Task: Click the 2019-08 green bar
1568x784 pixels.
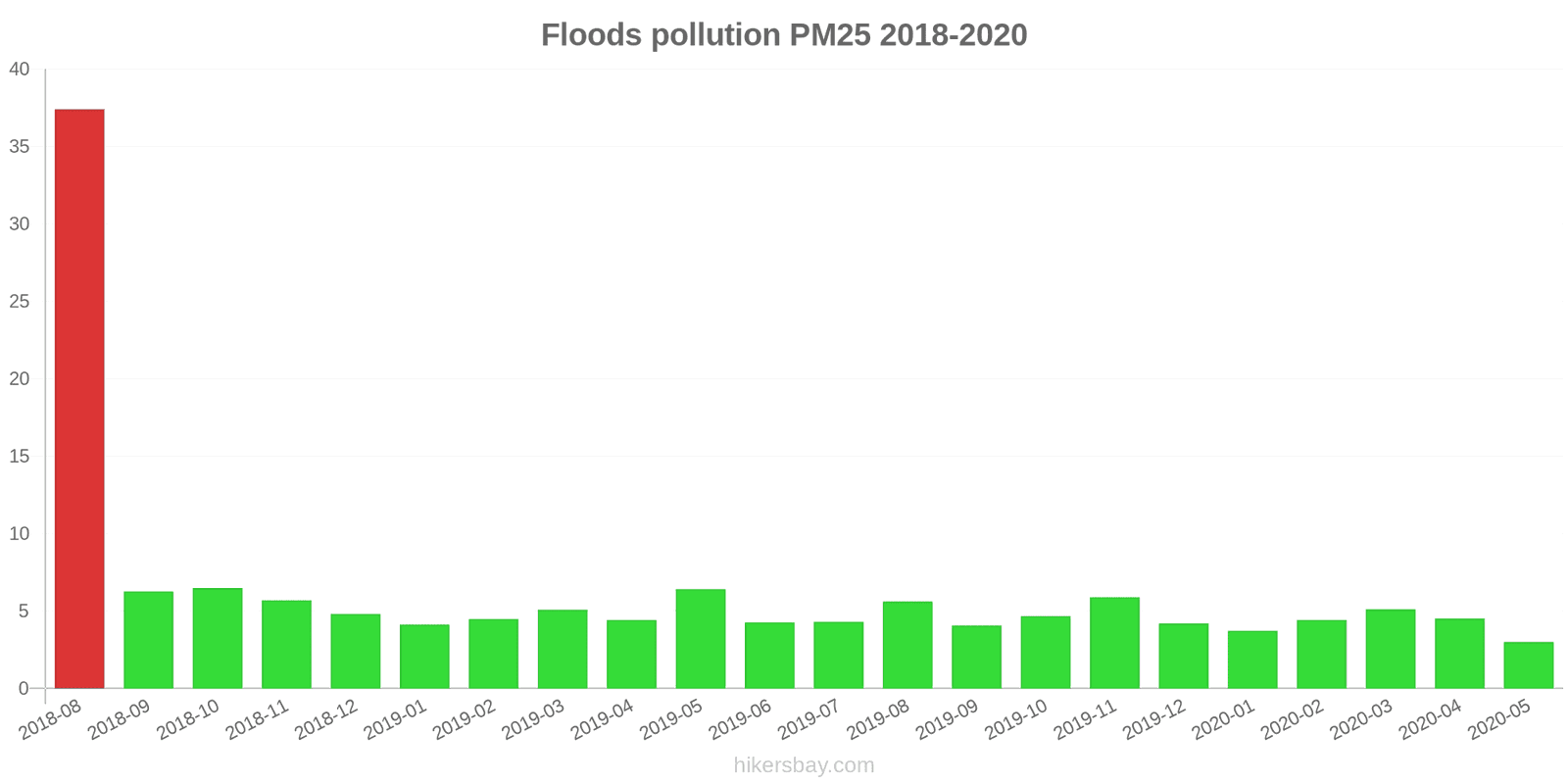Action: (907, 644)
